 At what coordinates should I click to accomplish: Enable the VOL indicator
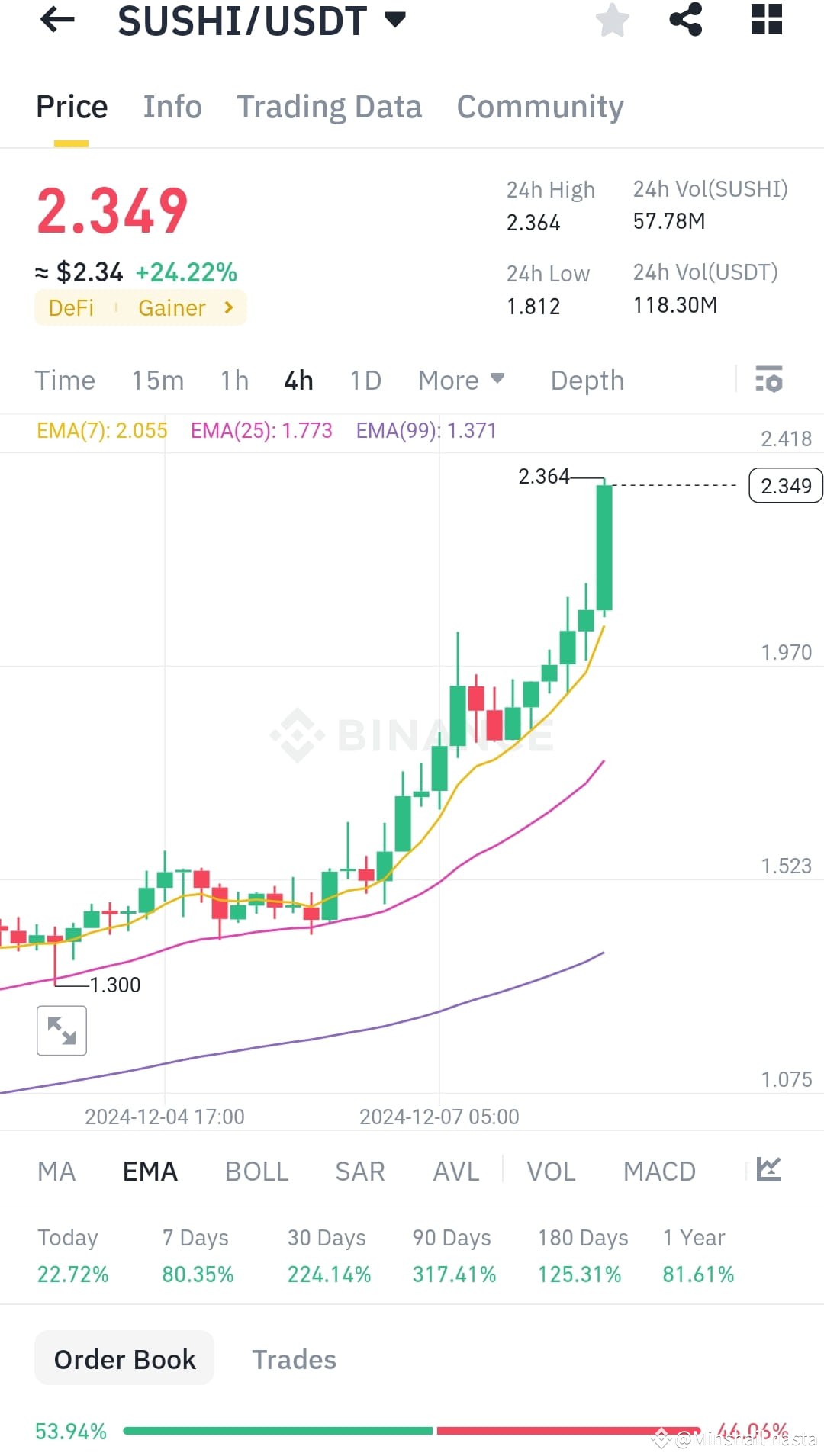click(x=551, y=1171)
